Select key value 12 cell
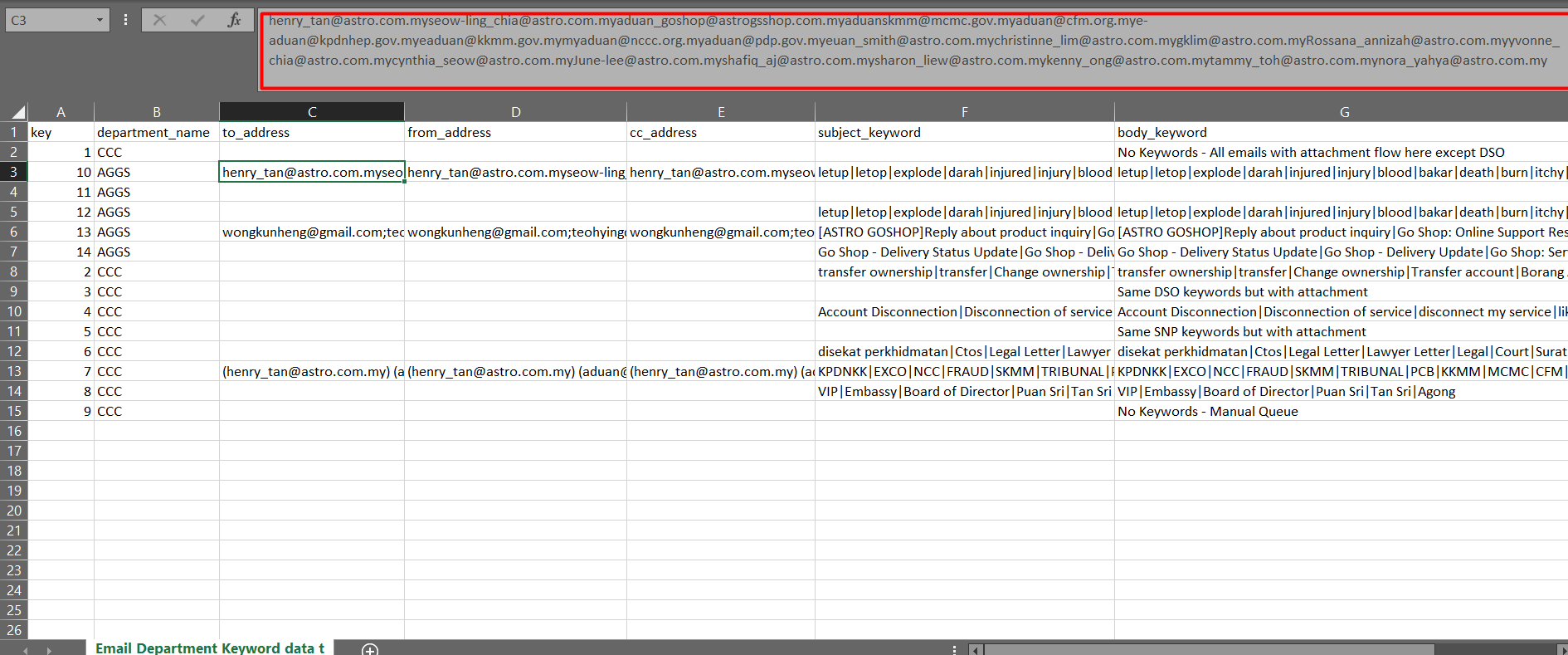The width and height of the screenshot is (1568, 655). pyautogui.click(x=61, y=212)
